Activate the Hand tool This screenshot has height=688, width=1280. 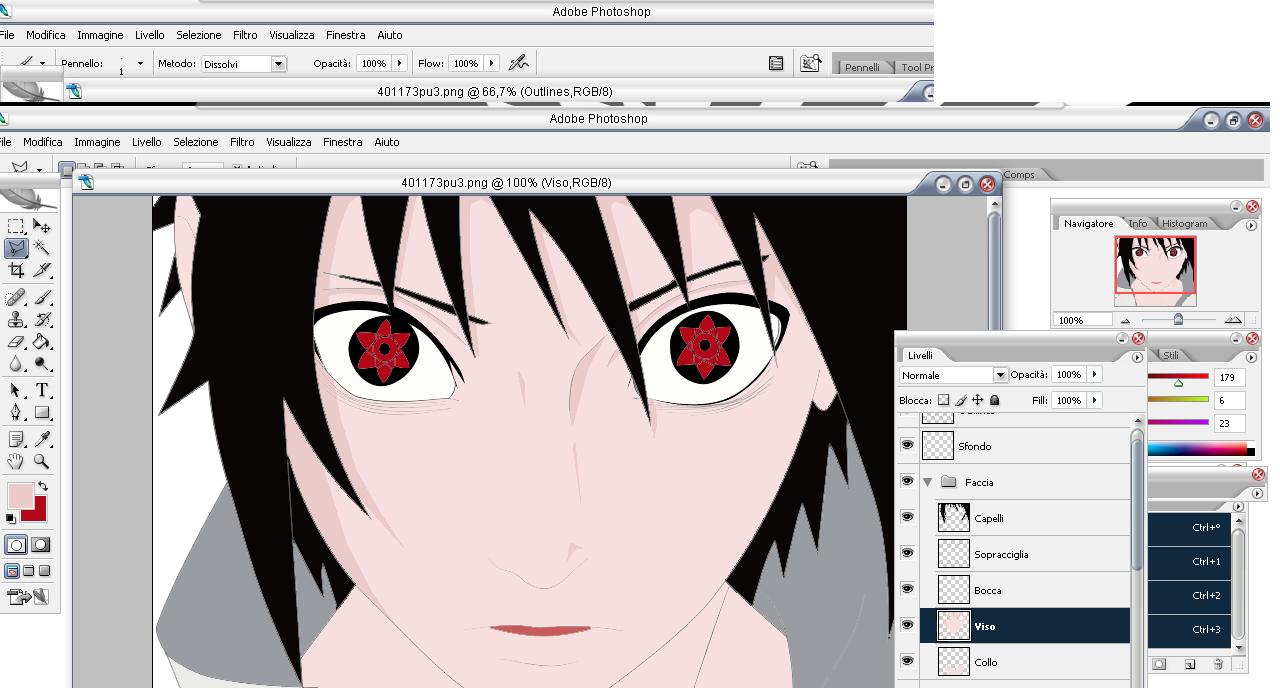16,461
